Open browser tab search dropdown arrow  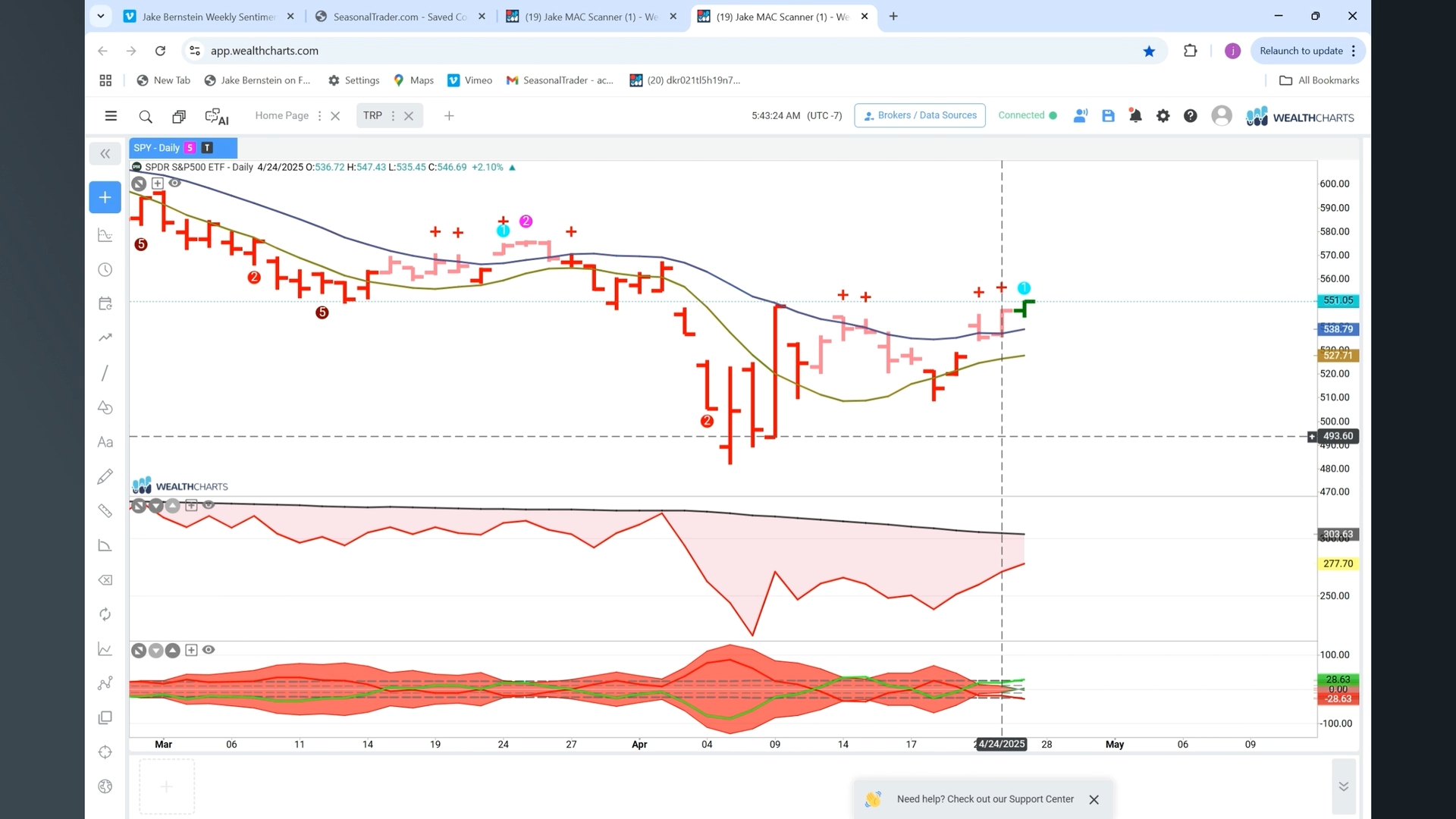point(101,16)
